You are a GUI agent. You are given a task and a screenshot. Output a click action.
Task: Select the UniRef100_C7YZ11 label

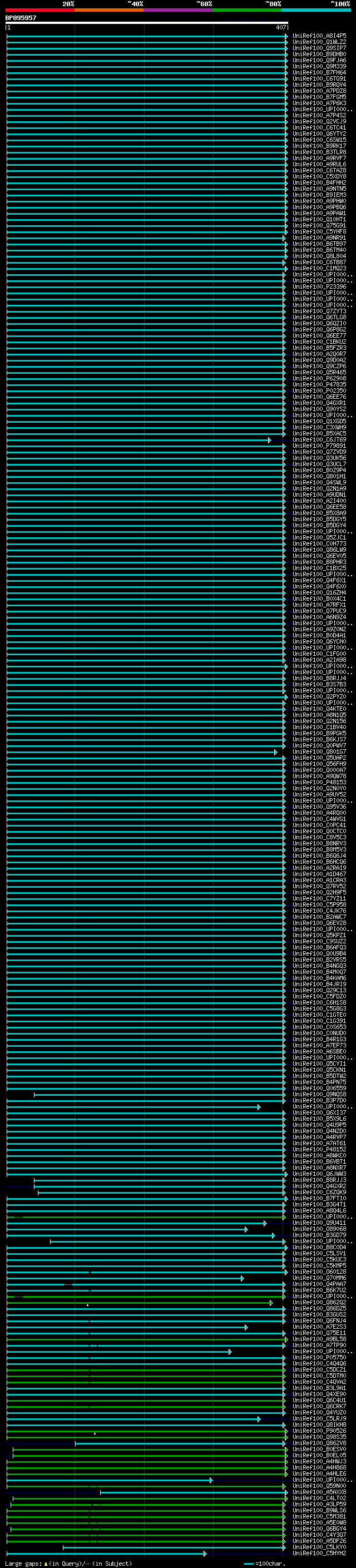(319, 898)
